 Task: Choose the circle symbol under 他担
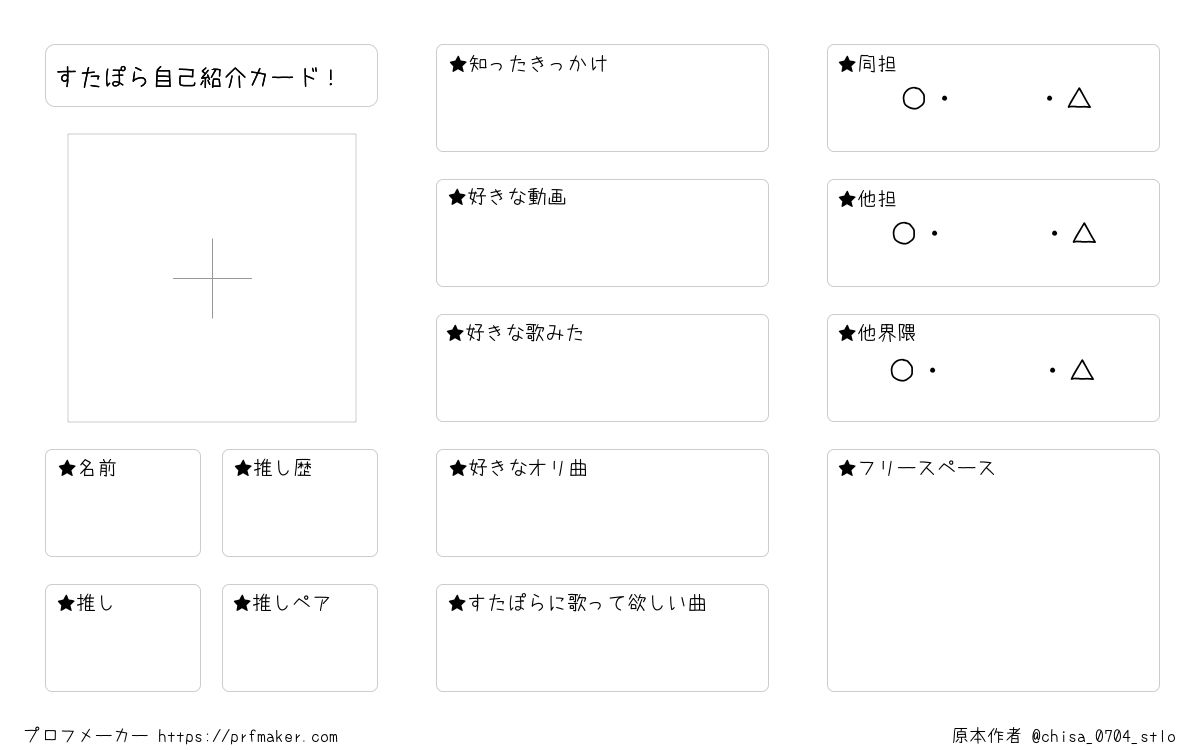pos(903,233)
